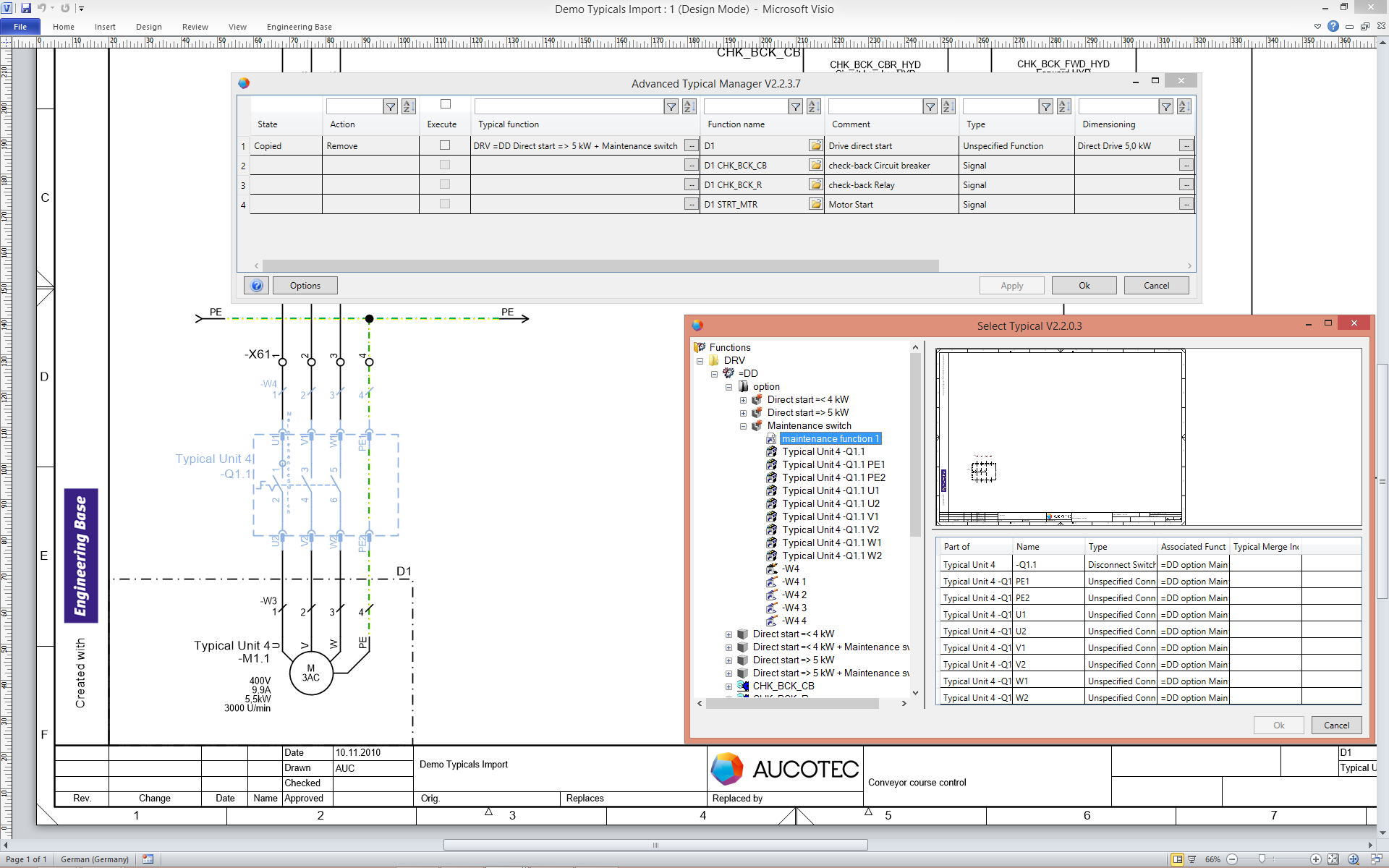Click Cancel in Select Typical dialog
Screen dimensions: 1389x868
(x=1335, y=725)
